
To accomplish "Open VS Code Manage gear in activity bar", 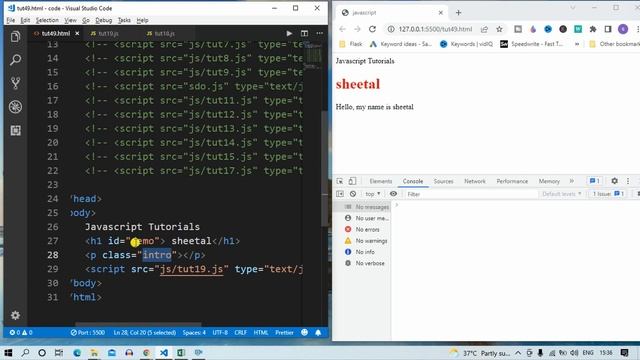I will 16,315.
